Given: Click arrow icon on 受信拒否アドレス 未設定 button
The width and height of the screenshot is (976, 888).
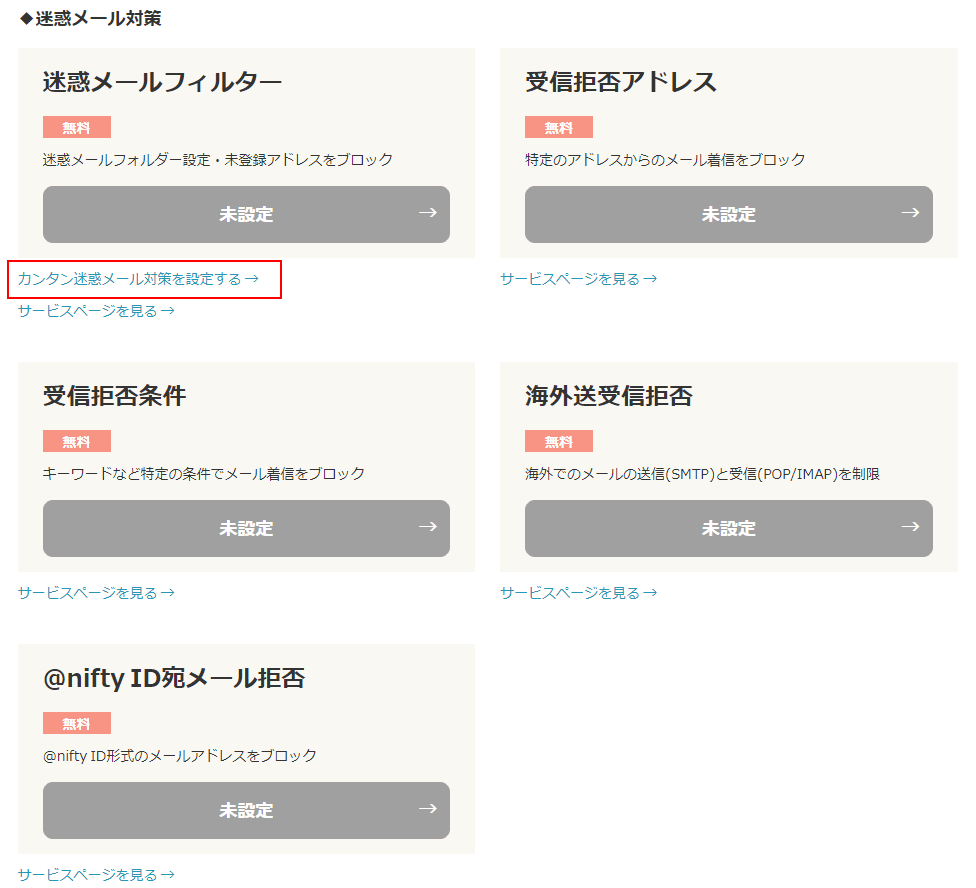Looking at the screenshot, I should pos(910,213).
